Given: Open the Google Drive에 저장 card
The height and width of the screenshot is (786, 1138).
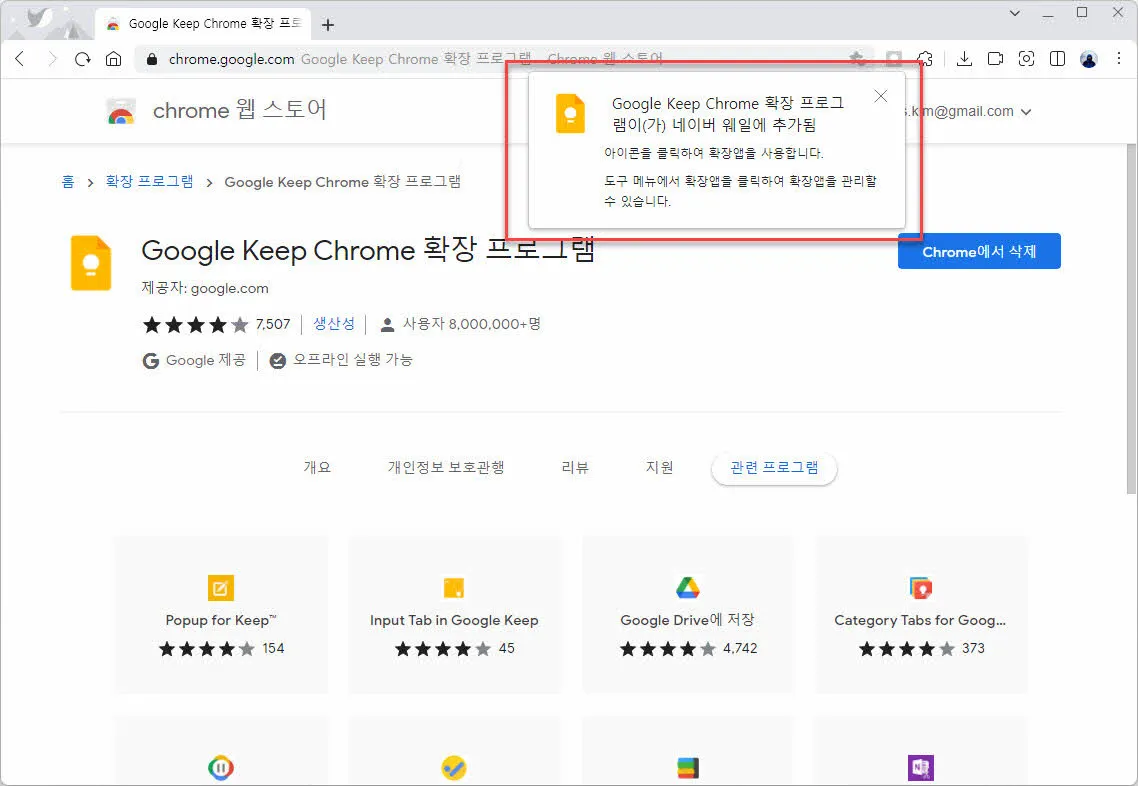Looking at the screenshot, I should (688, 615).
